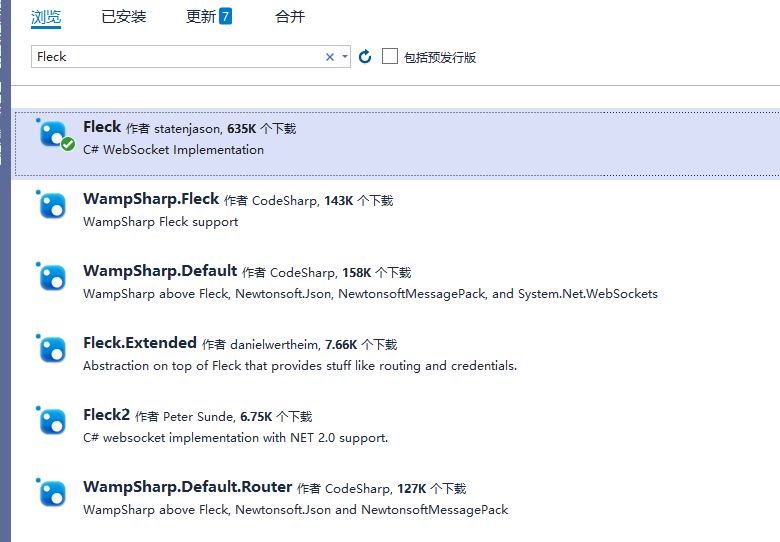Open the 更新 tab

(x=200, y=17)
